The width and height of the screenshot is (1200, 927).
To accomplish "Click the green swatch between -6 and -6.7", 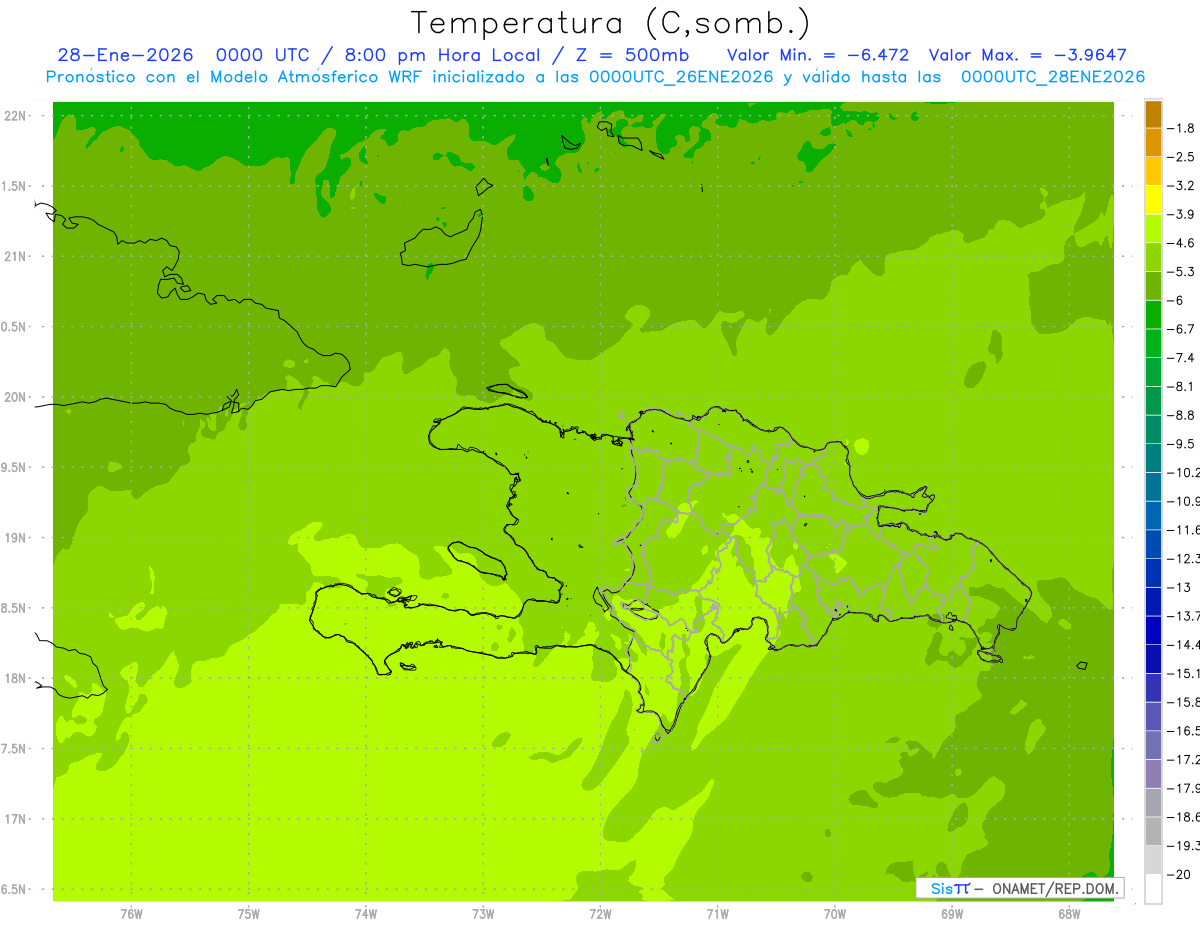I will click(x=1153, y=315).
